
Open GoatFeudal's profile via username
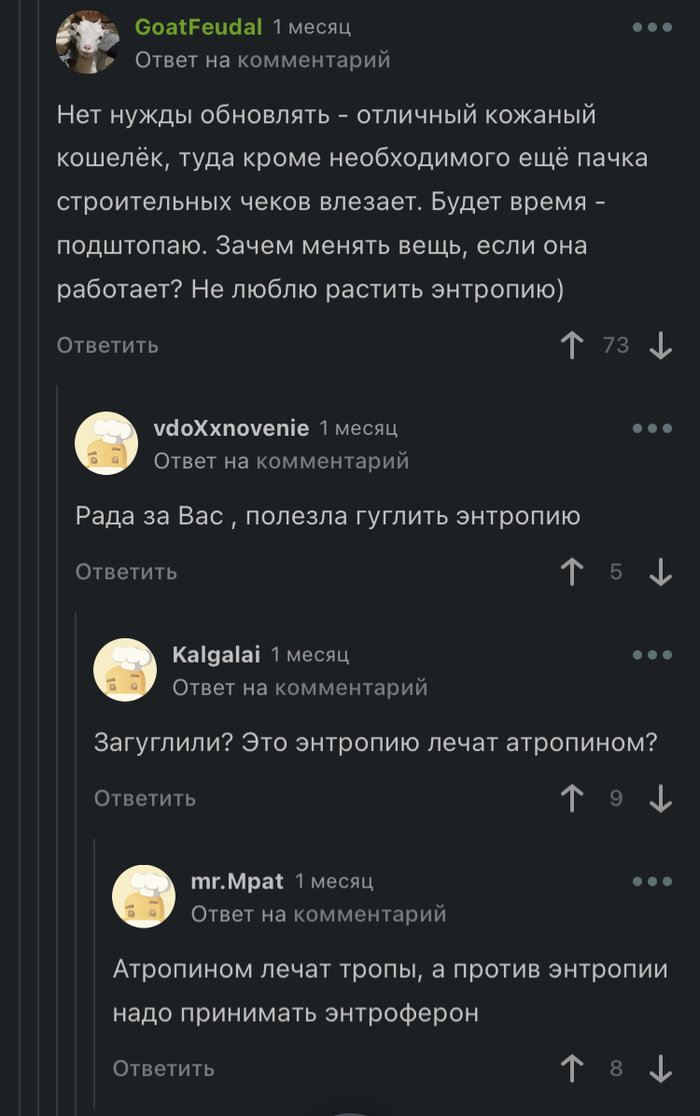pyautogui.click(x=198, y=27)
